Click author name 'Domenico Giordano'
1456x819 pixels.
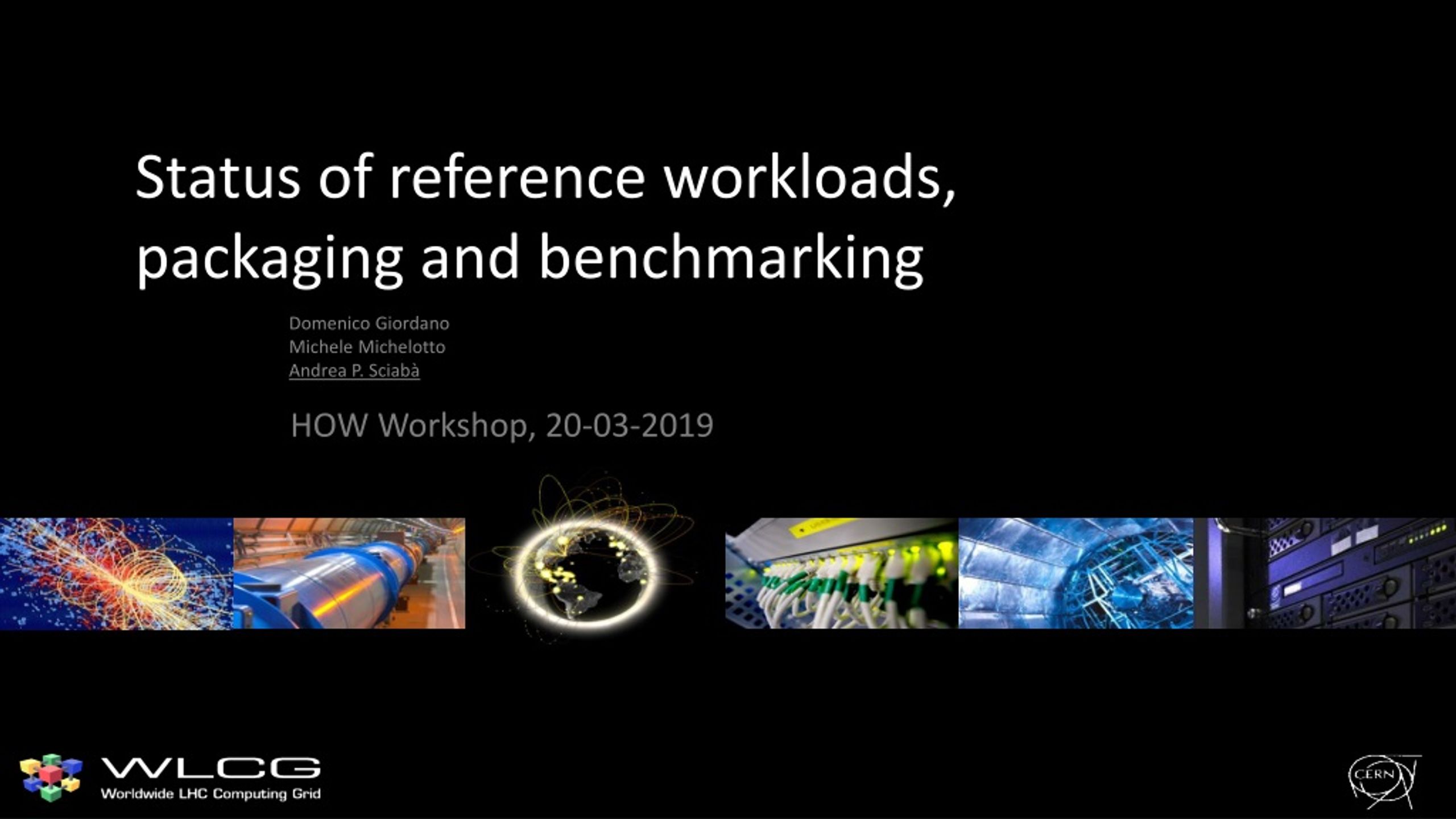[x=369, y=323]
